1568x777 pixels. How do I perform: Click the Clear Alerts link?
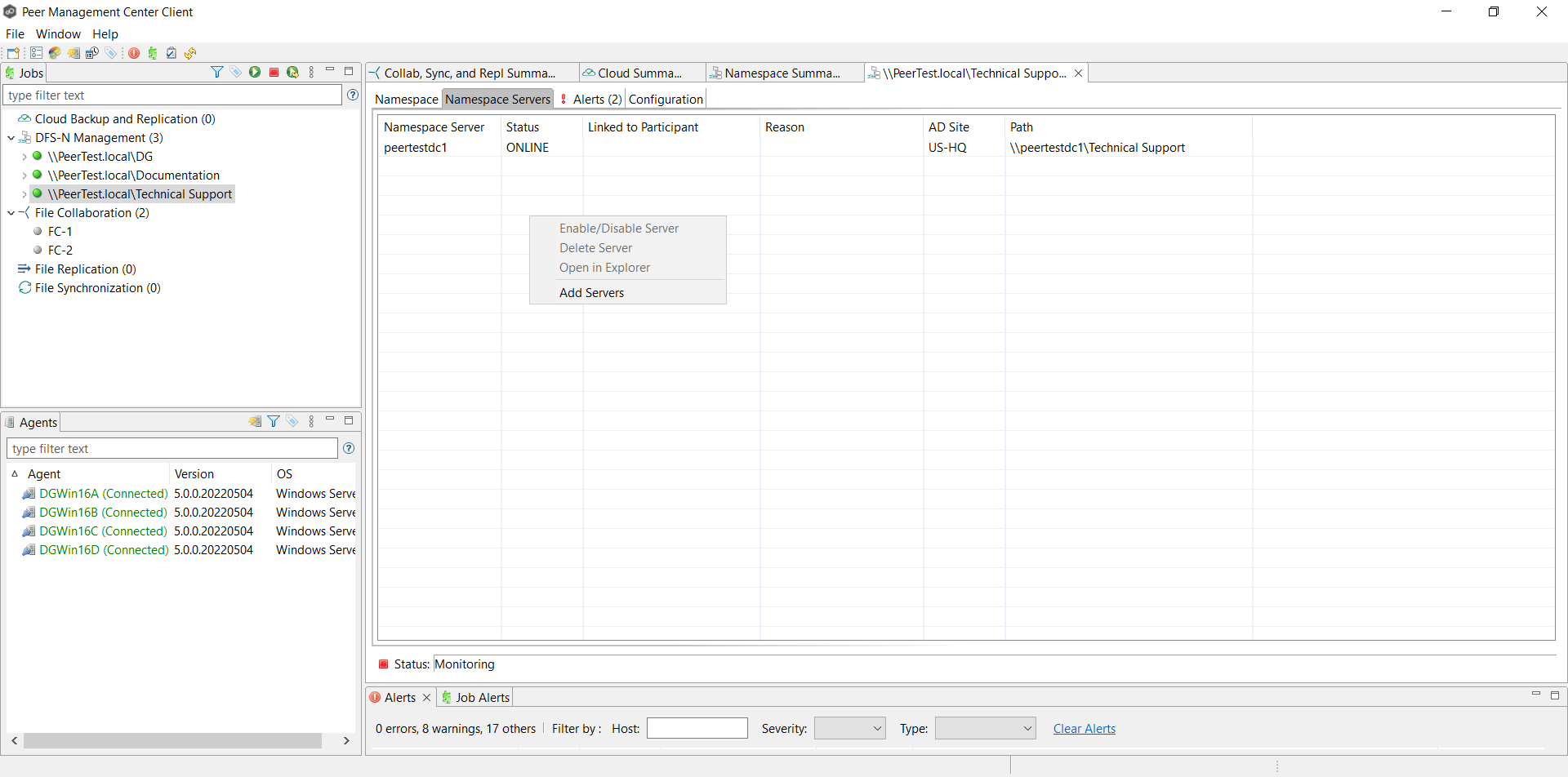1084,728
